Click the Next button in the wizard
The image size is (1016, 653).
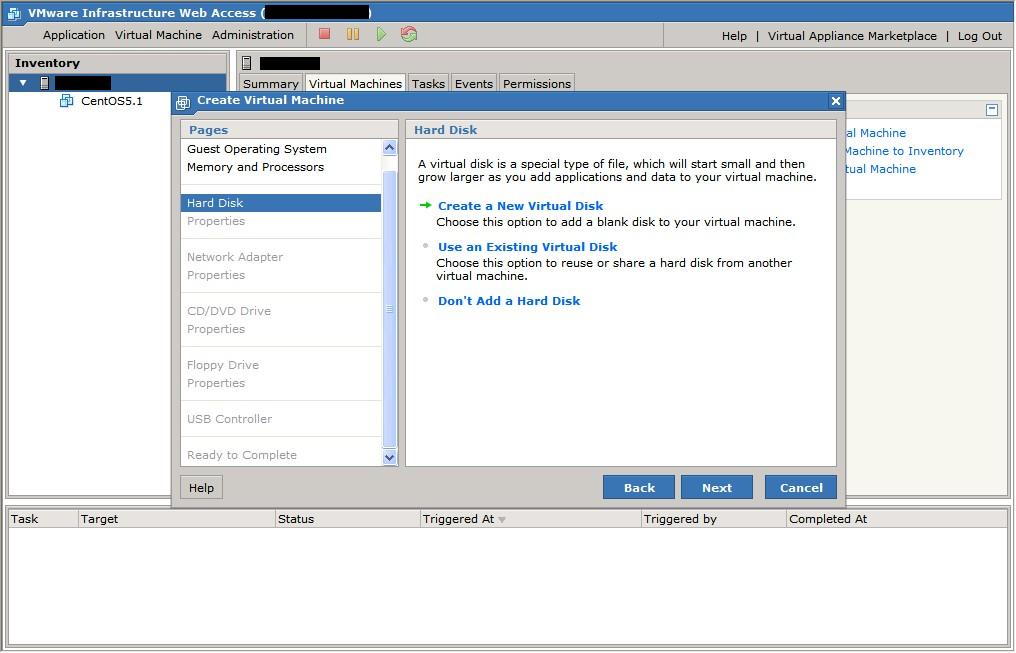point(717,488)
